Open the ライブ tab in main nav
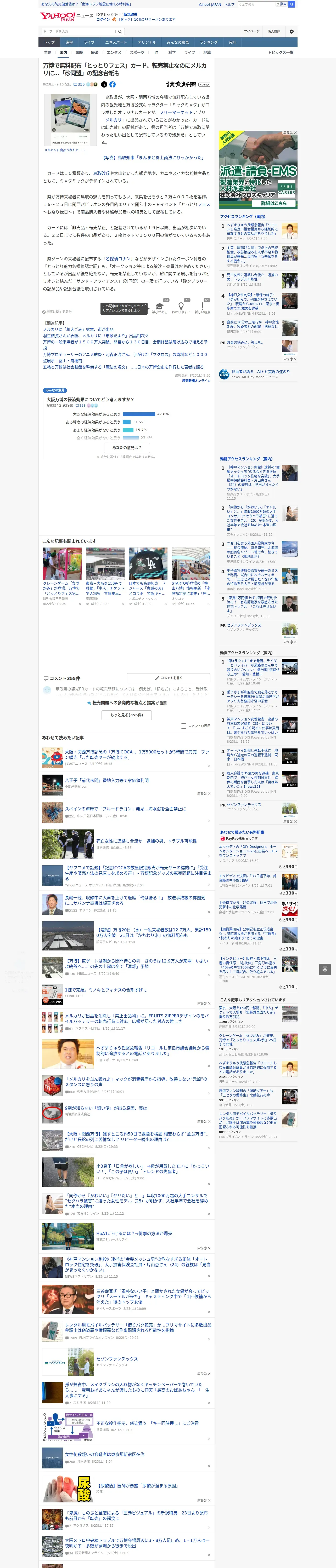 click(x=89, y=43)
